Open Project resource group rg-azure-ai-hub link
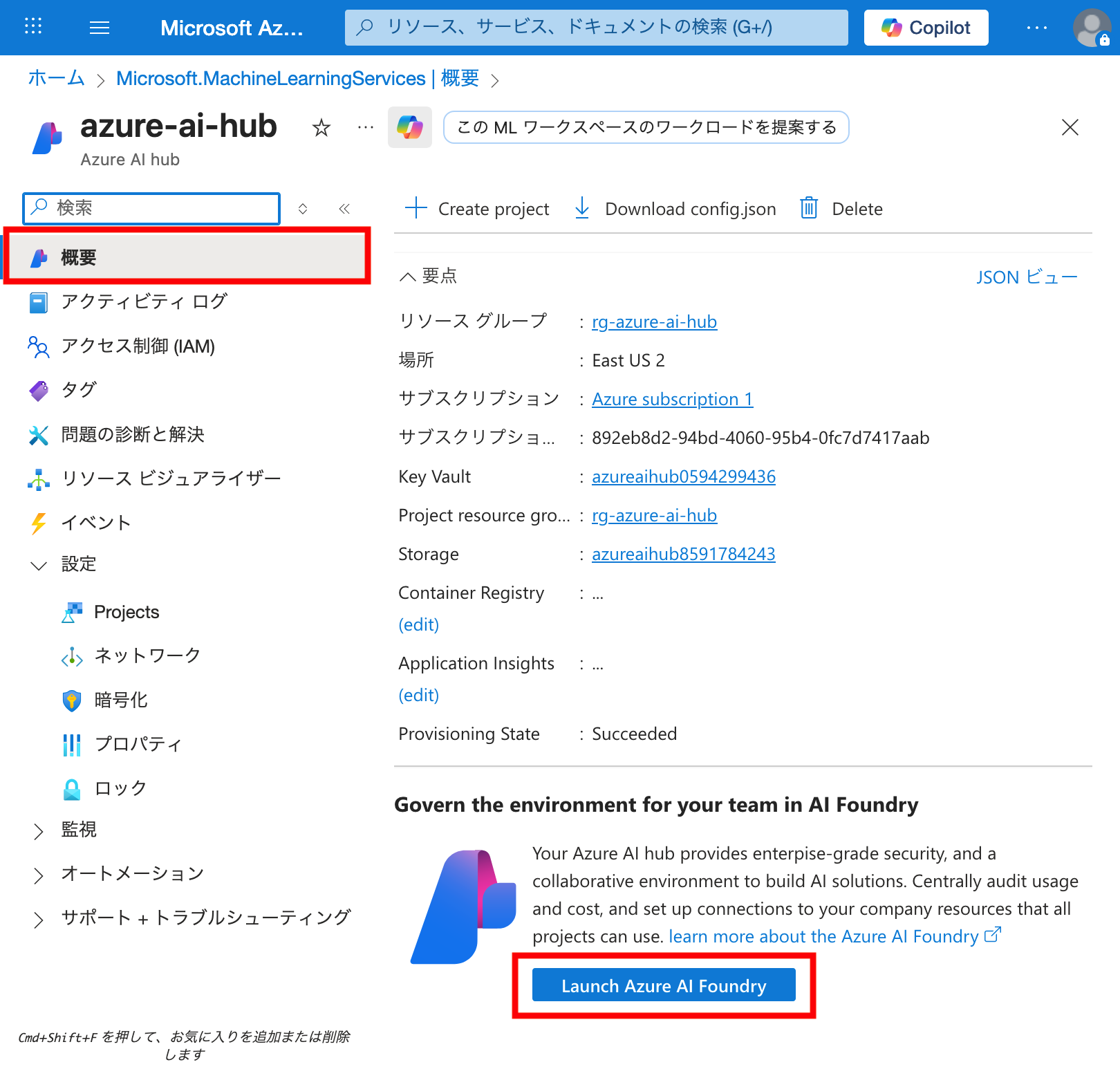 click(x=654, y=515)
